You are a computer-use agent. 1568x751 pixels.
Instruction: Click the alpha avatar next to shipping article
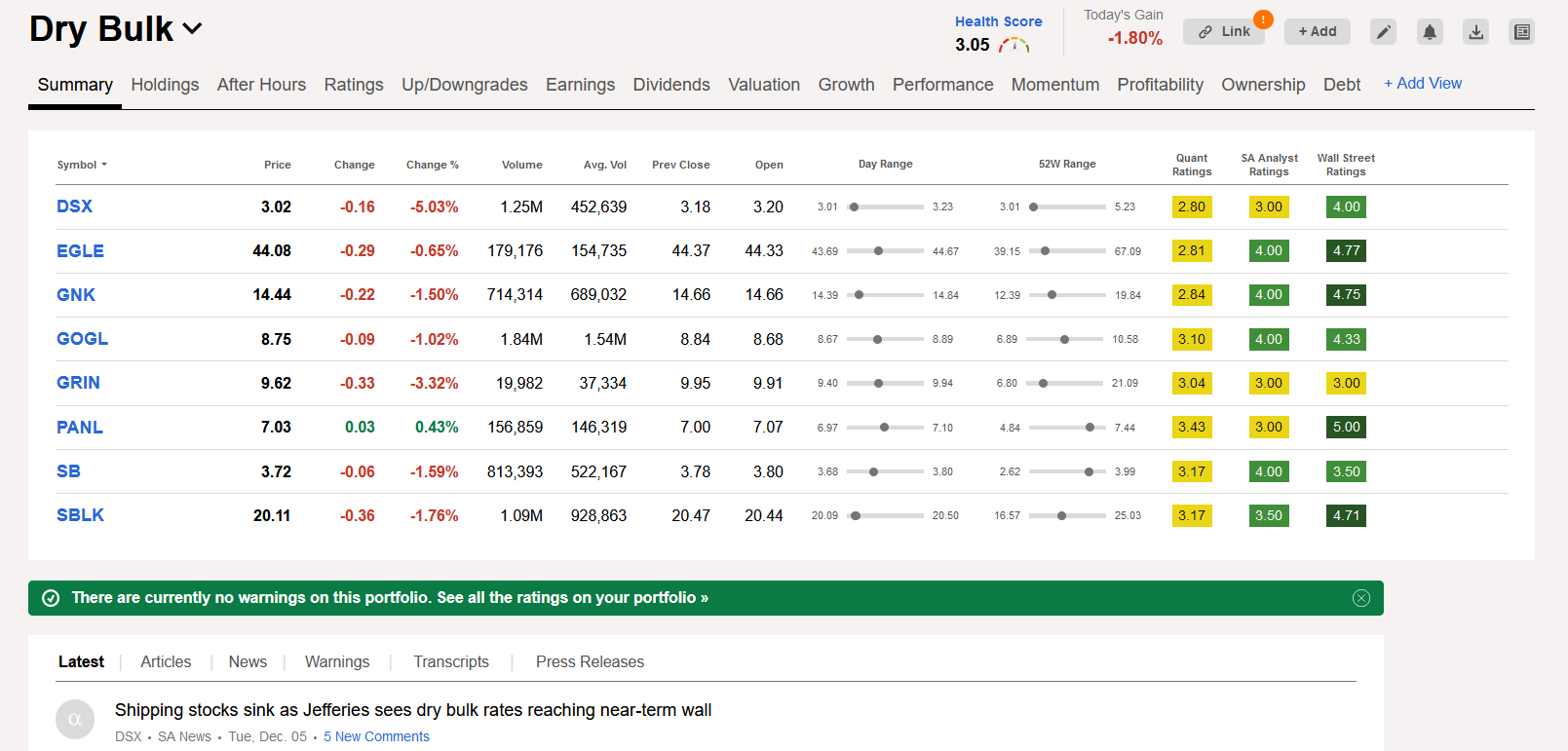(75, 720)
